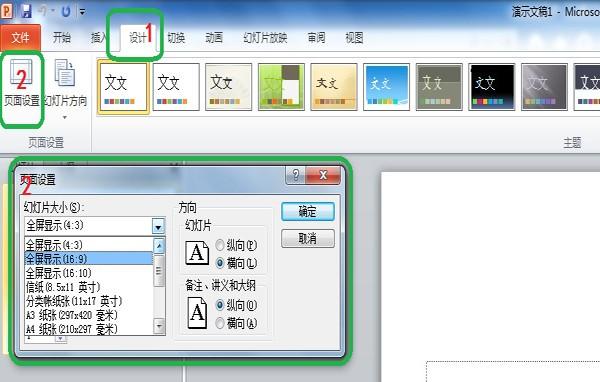Click the size list scrollbar thumb
The height and width of the screenshot is (382, 600).
[x=159, y=270]
